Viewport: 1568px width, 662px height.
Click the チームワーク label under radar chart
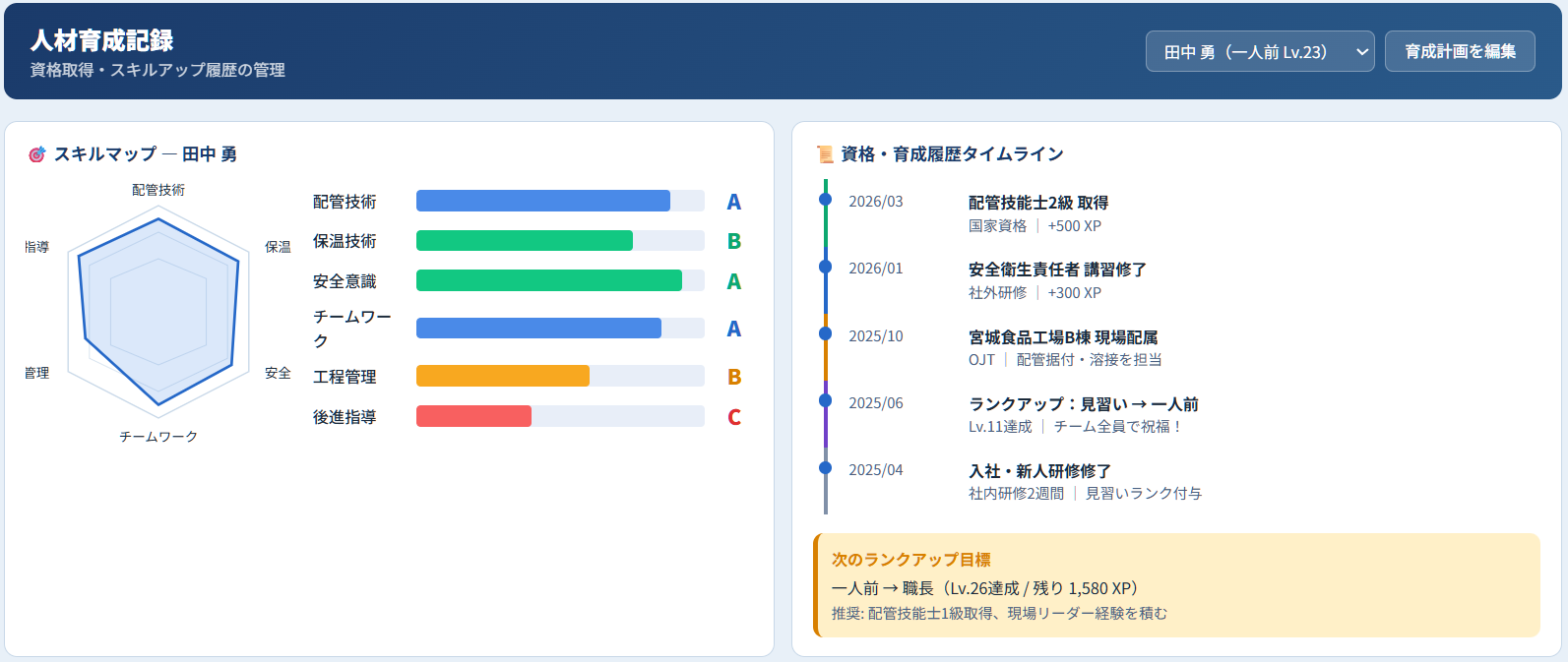(x=158, y=436)
